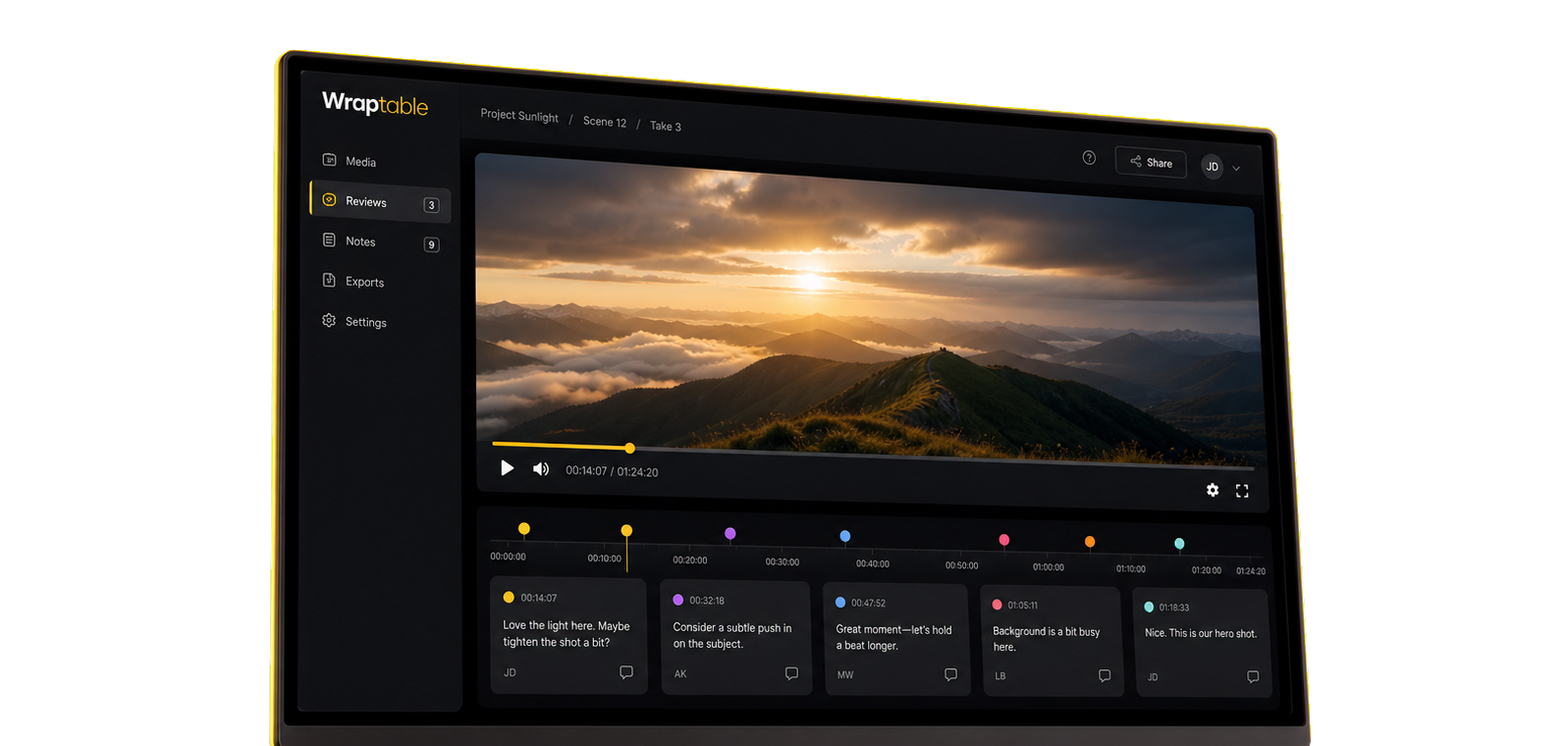Click the yellow video progress bar handle
The image size is (1568, 746).
point(630,449)
